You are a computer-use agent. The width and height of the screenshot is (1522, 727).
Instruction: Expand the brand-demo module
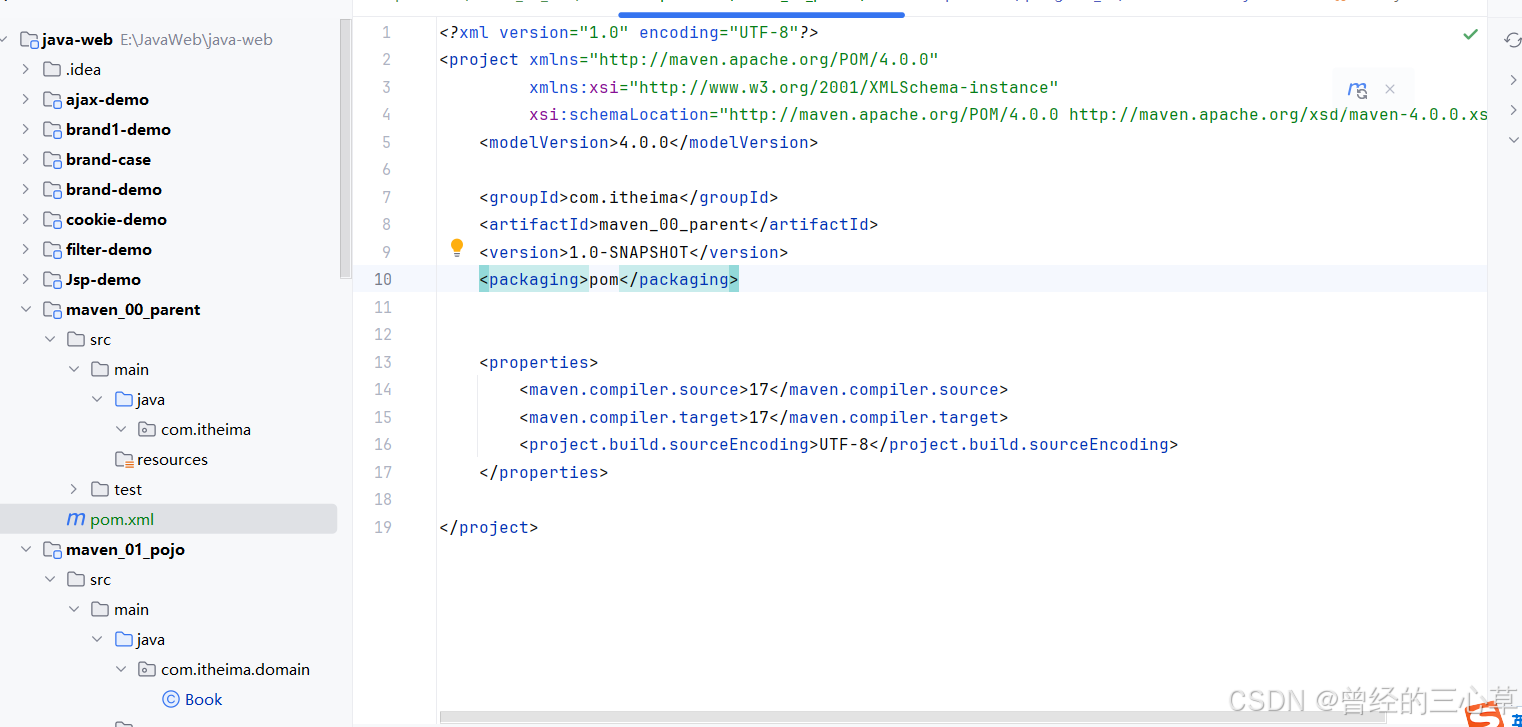coord(26,189)
